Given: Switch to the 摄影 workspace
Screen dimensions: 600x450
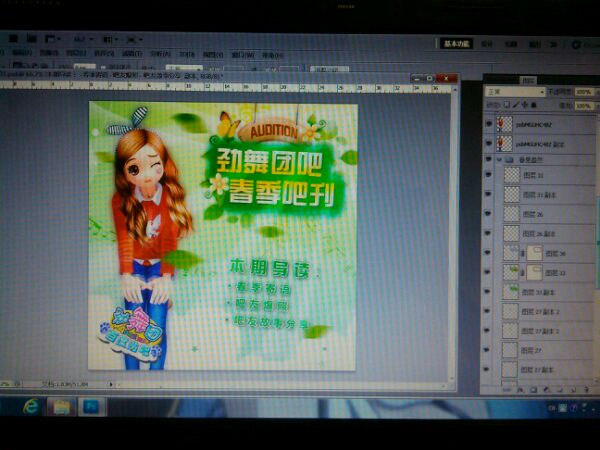Looking at the screenshot, I should coord(535,45).
